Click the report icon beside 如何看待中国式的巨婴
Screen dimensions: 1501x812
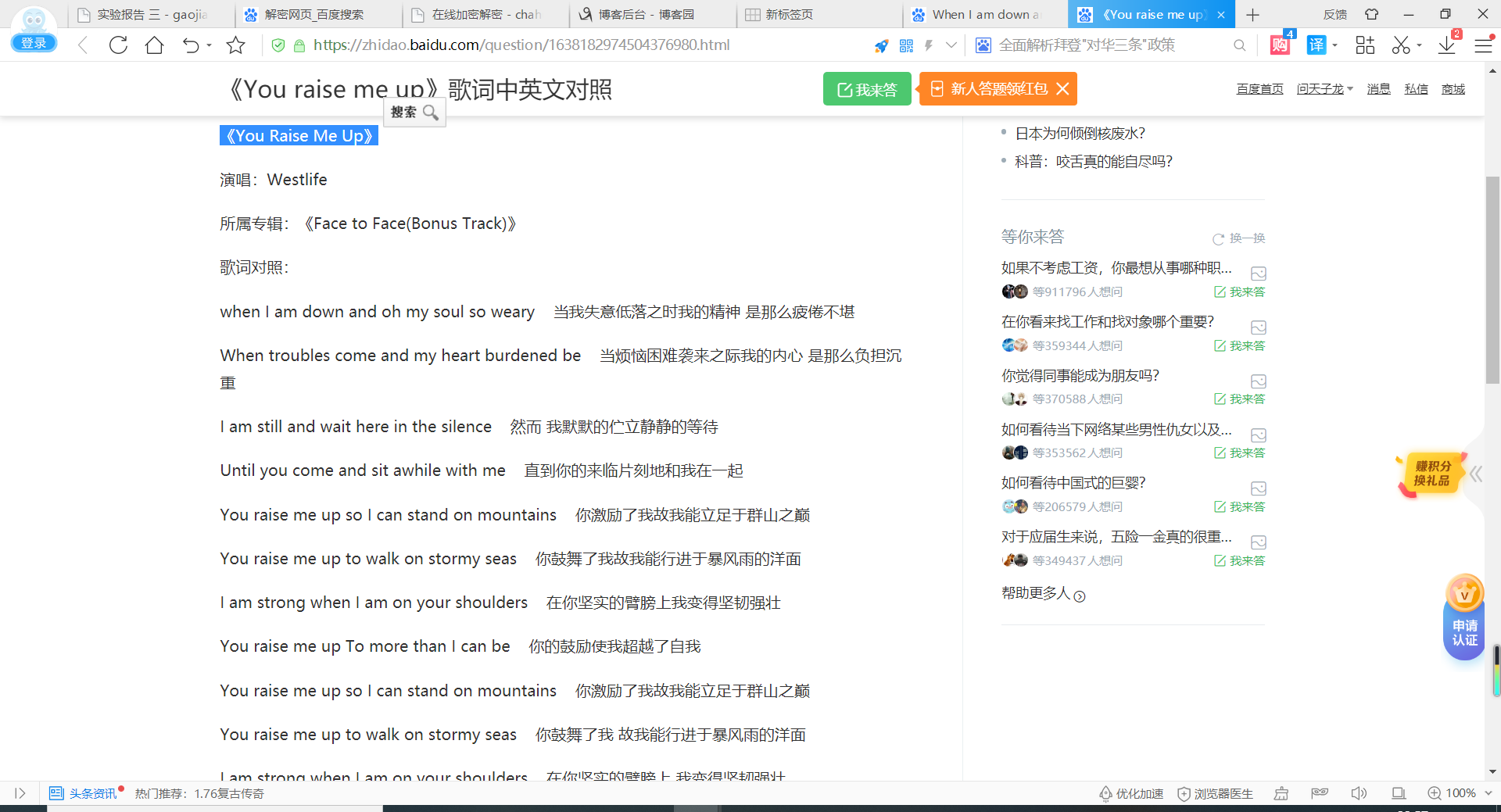1259,488
